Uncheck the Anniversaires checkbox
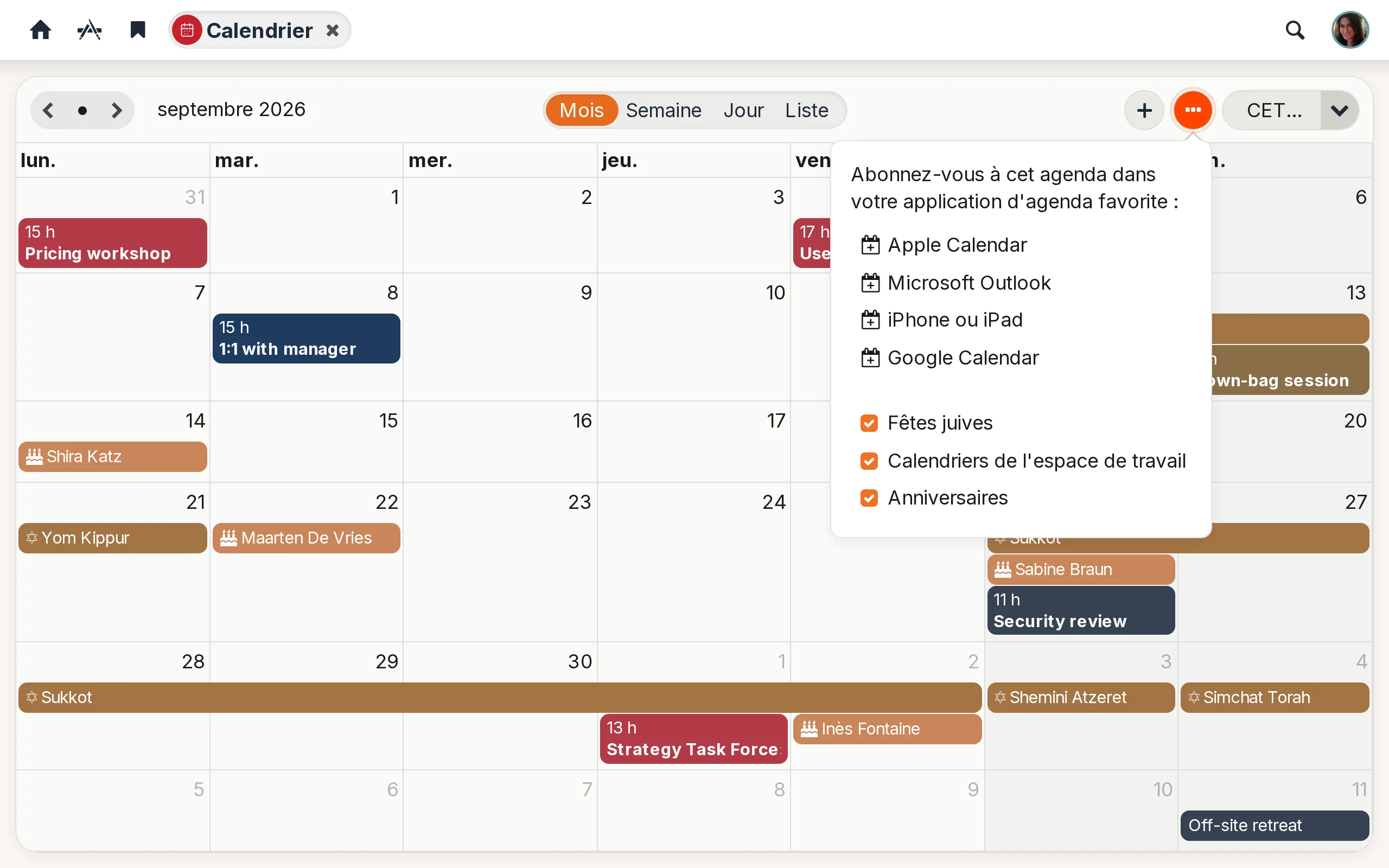Screen dimensions: 1389x868 click(869, 497)
